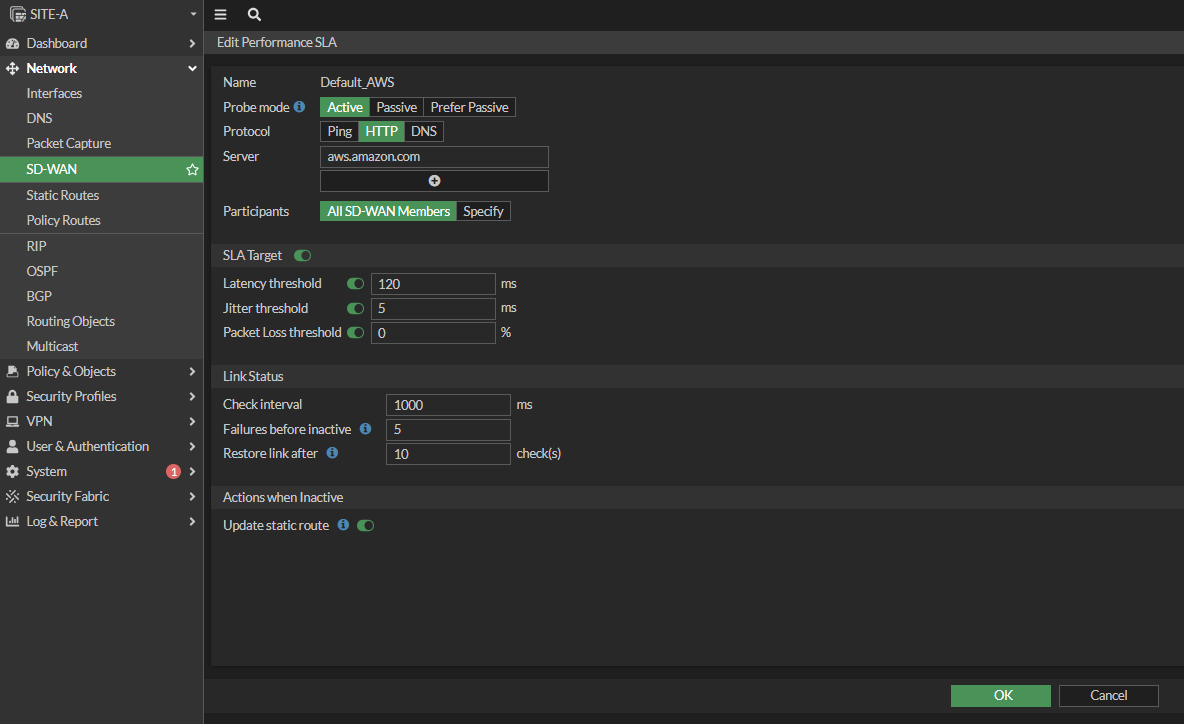The height and width of the screenshot is (724, 1184).
Task: Click info icon next to Failures before inactive
Action: click(x=365, y=429)
